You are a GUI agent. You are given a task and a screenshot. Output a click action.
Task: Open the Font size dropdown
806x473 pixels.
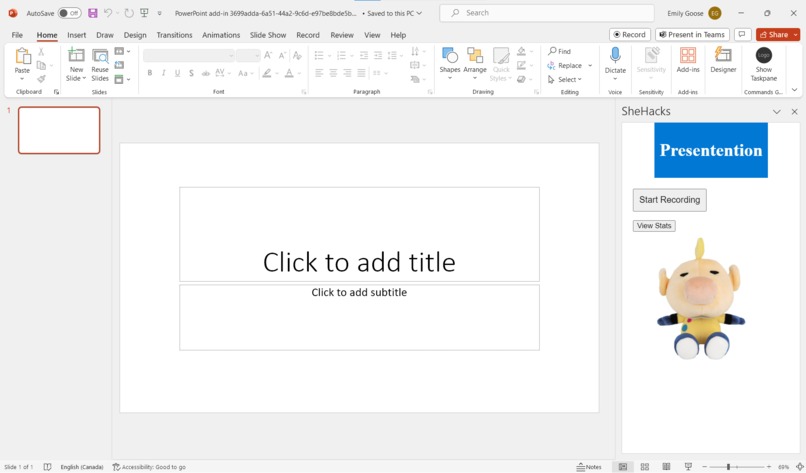click(x=248, y=56)
